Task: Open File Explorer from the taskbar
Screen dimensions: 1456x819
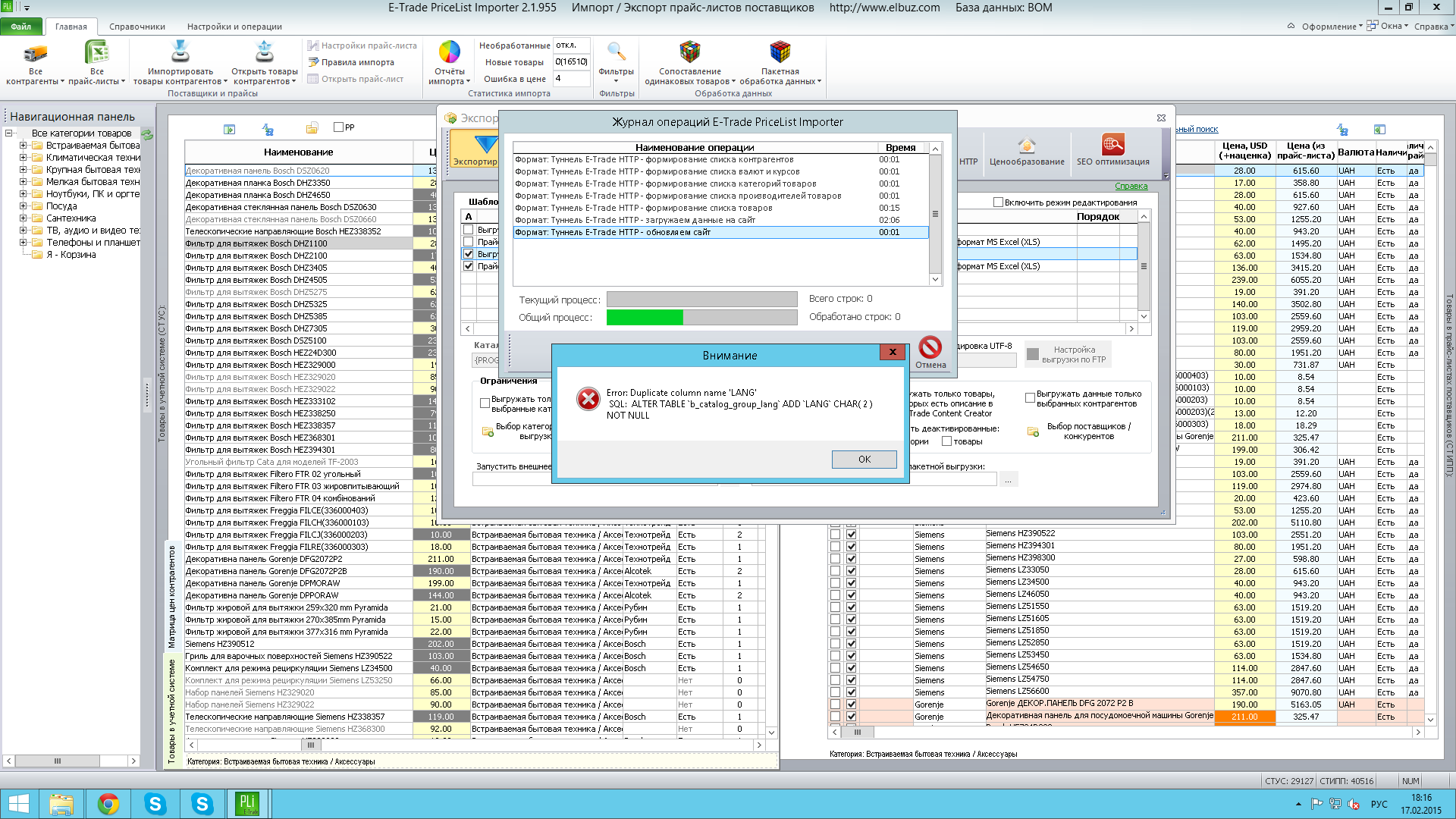Action: (x=61, y=804)
